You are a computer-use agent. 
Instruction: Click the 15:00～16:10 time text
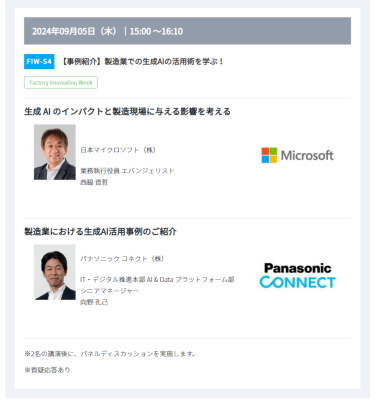156,31
